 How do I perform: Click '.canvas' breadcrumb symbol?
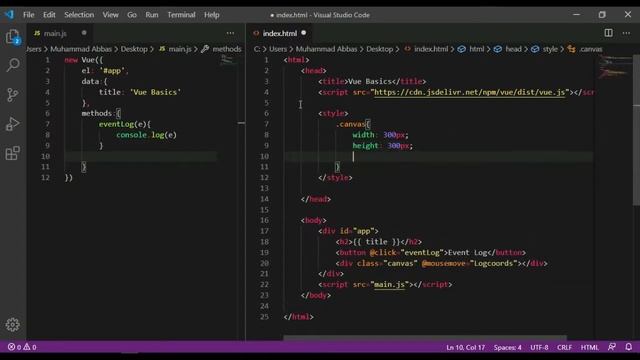point(590,49)
